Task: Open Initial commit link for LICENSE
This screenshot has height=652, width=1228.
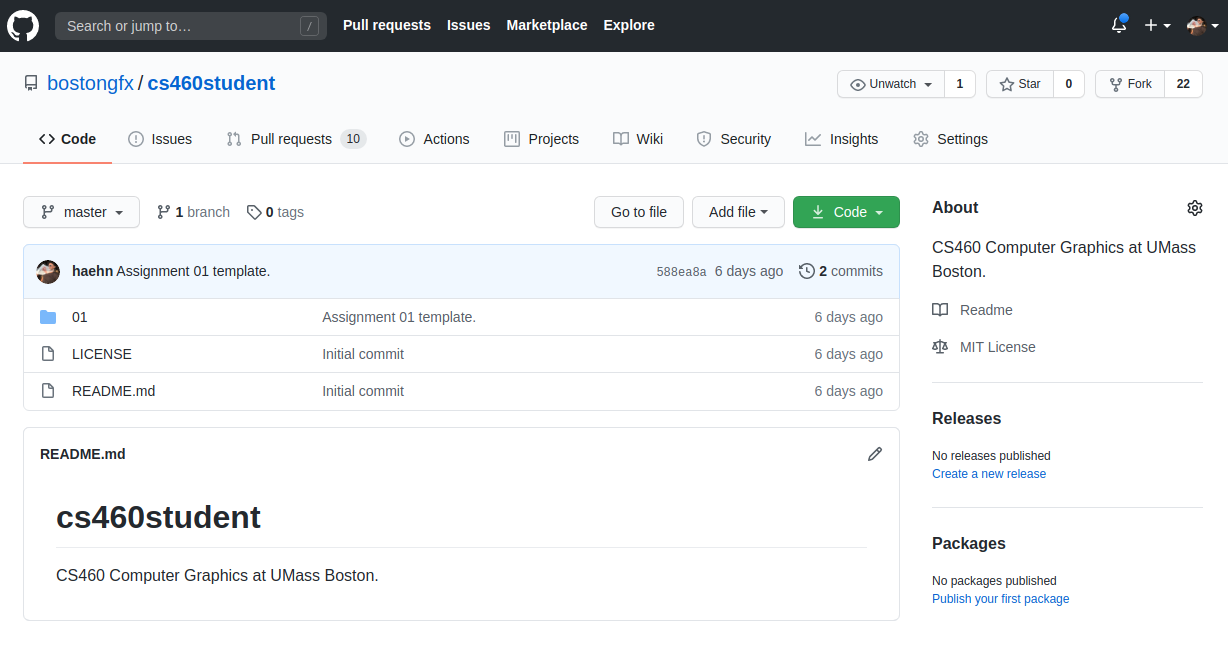Action: pyautogui.click(x=363, y=354)
